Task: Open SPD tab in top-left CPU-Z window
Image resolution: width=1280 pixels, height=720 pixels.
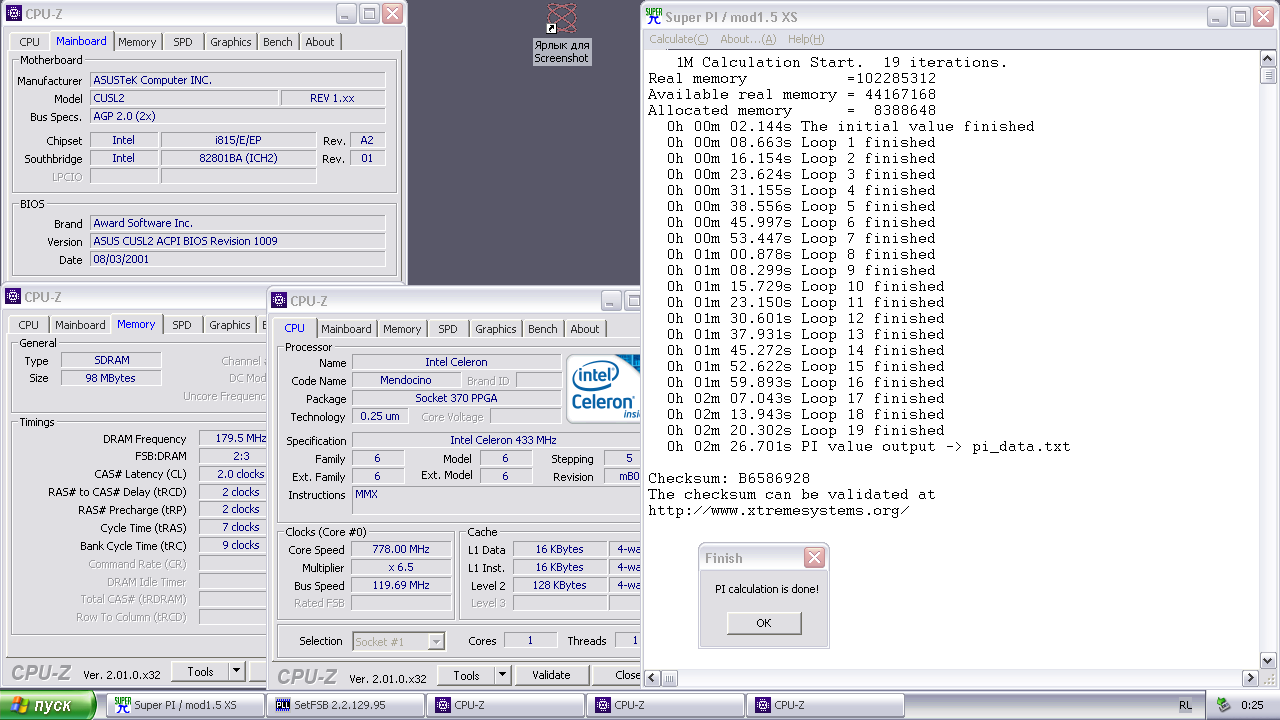Action: click(x=183, y=42)
